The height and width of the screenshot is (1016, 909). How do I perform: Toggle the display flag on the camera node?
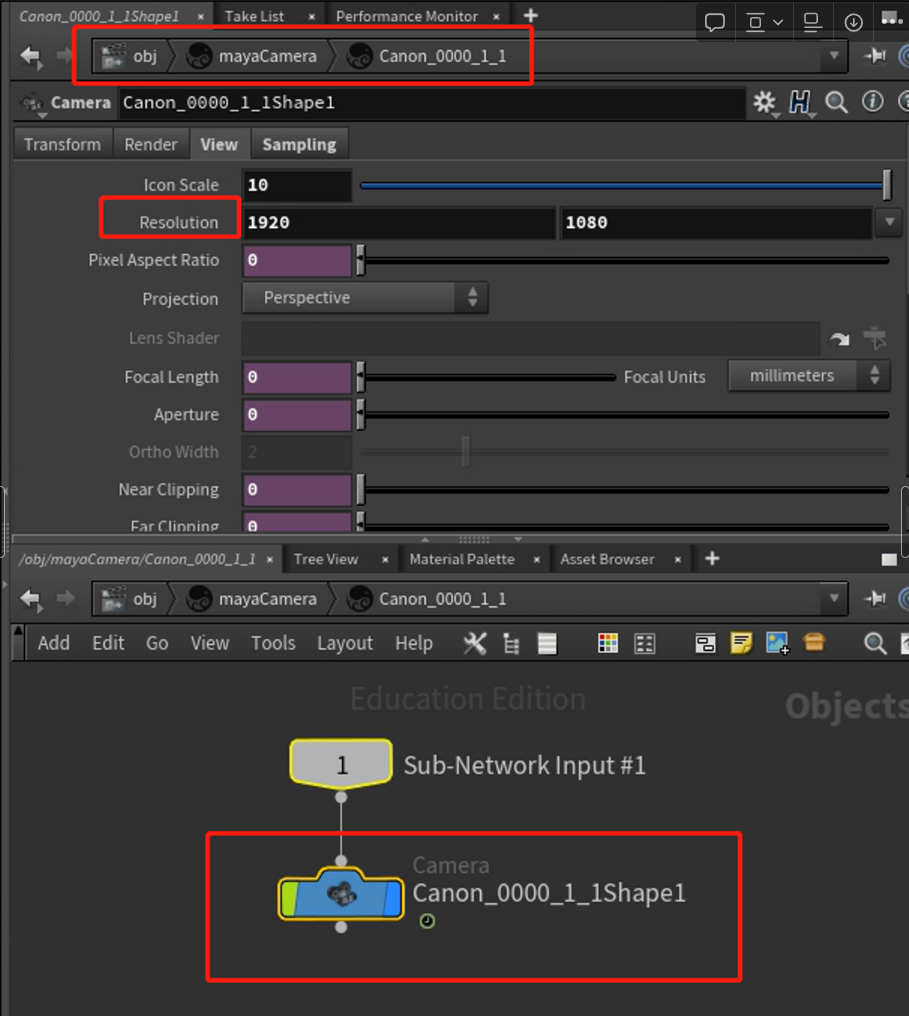pos(393,897)
